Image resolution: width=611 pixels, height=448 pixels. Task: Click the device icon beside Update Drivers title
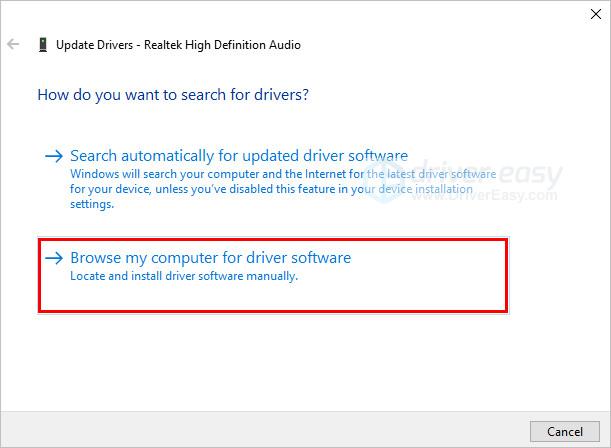coord(43,45)
